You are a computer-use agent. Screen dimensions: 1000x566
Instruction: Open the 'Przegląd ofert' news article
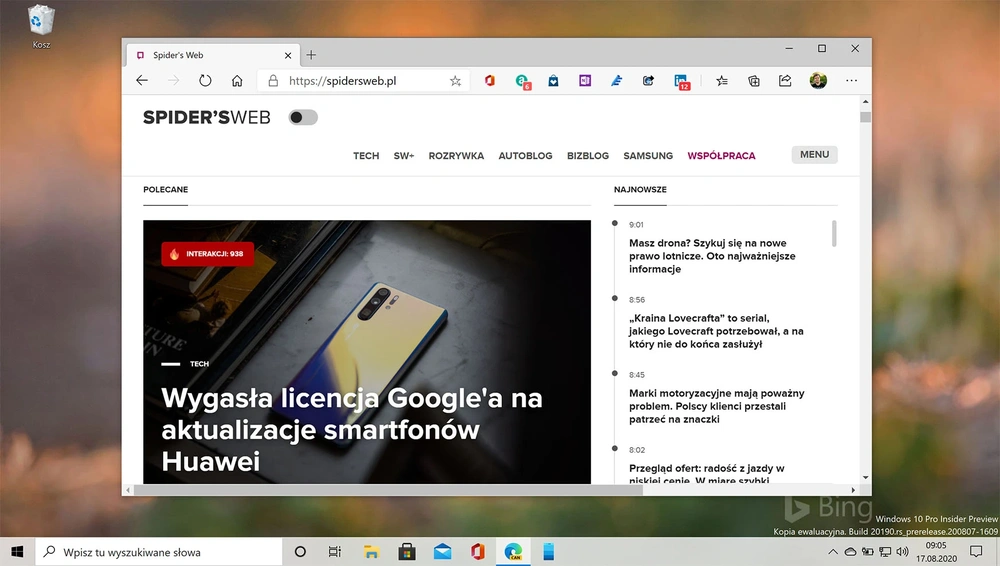pyautogui.click(x=707, y=474)
